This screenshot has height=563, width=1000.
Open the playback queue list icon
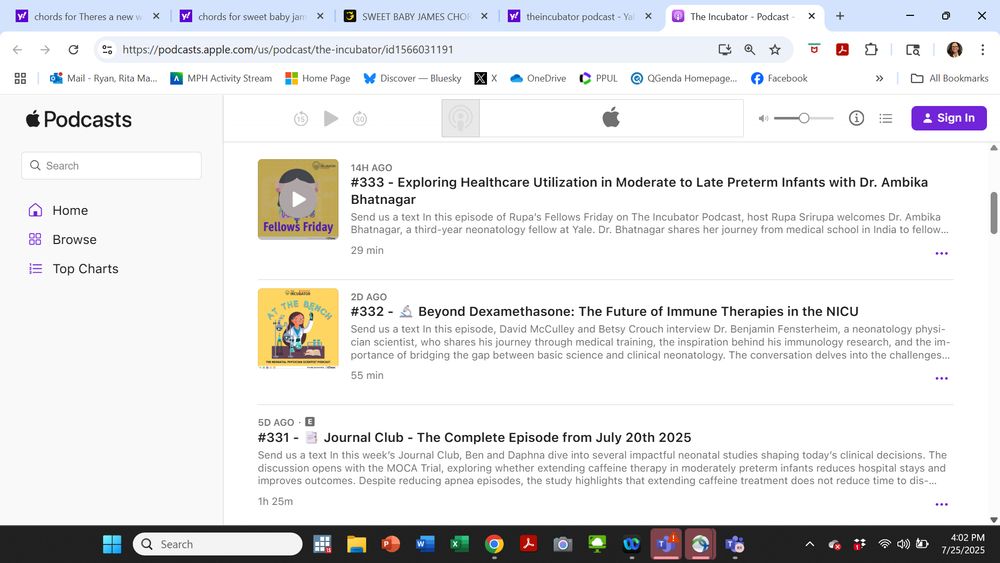pyautogui.click(x=885, y=118)
